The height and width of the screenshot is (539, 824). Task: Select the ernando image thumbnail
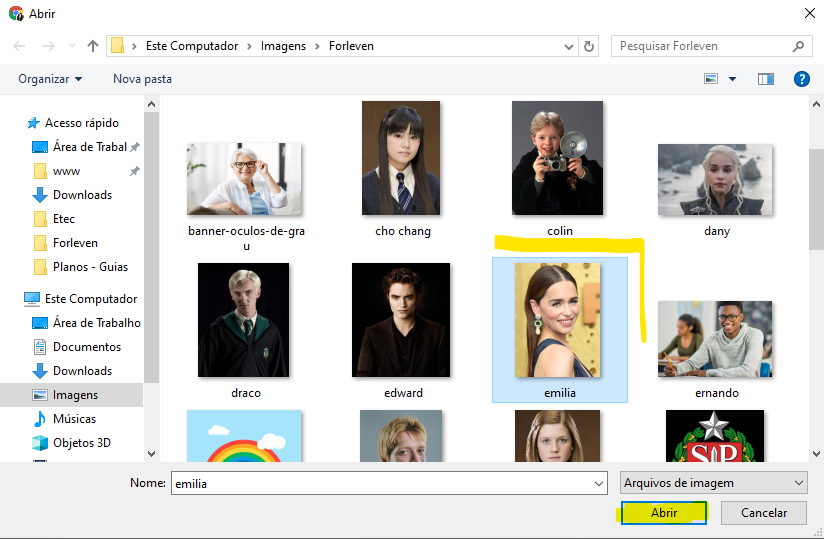(715, 339)
